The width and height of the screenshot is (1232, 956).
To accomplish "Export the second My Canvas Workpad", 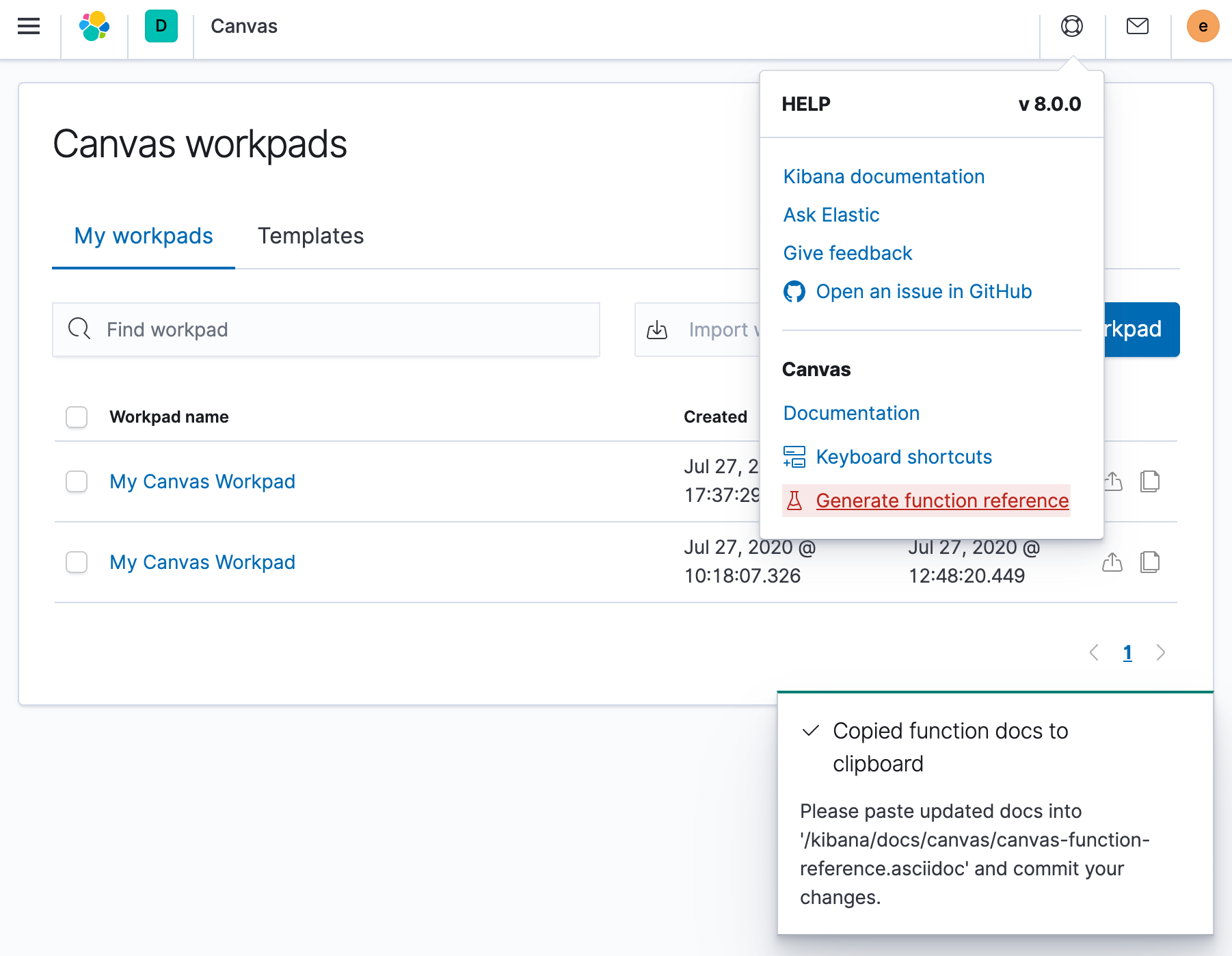I will [1112, 562].
